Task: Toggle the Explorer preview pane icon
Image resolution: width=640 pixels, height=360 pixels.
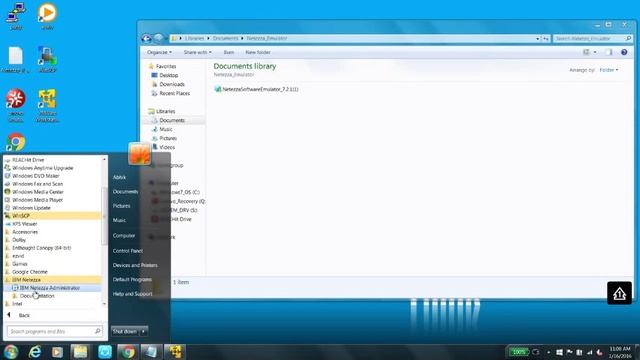Action: [x=609, y=52]
